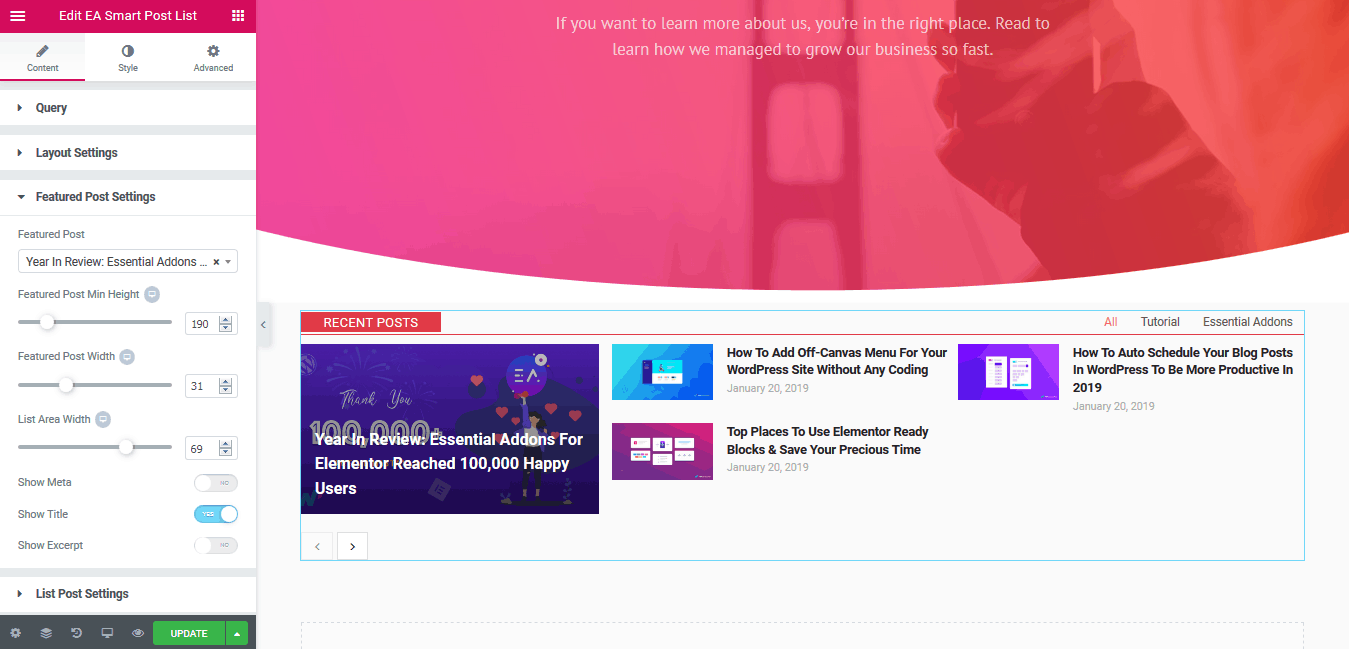
Task: Select the Essential Addons post filter
Action: point(1248,322)
